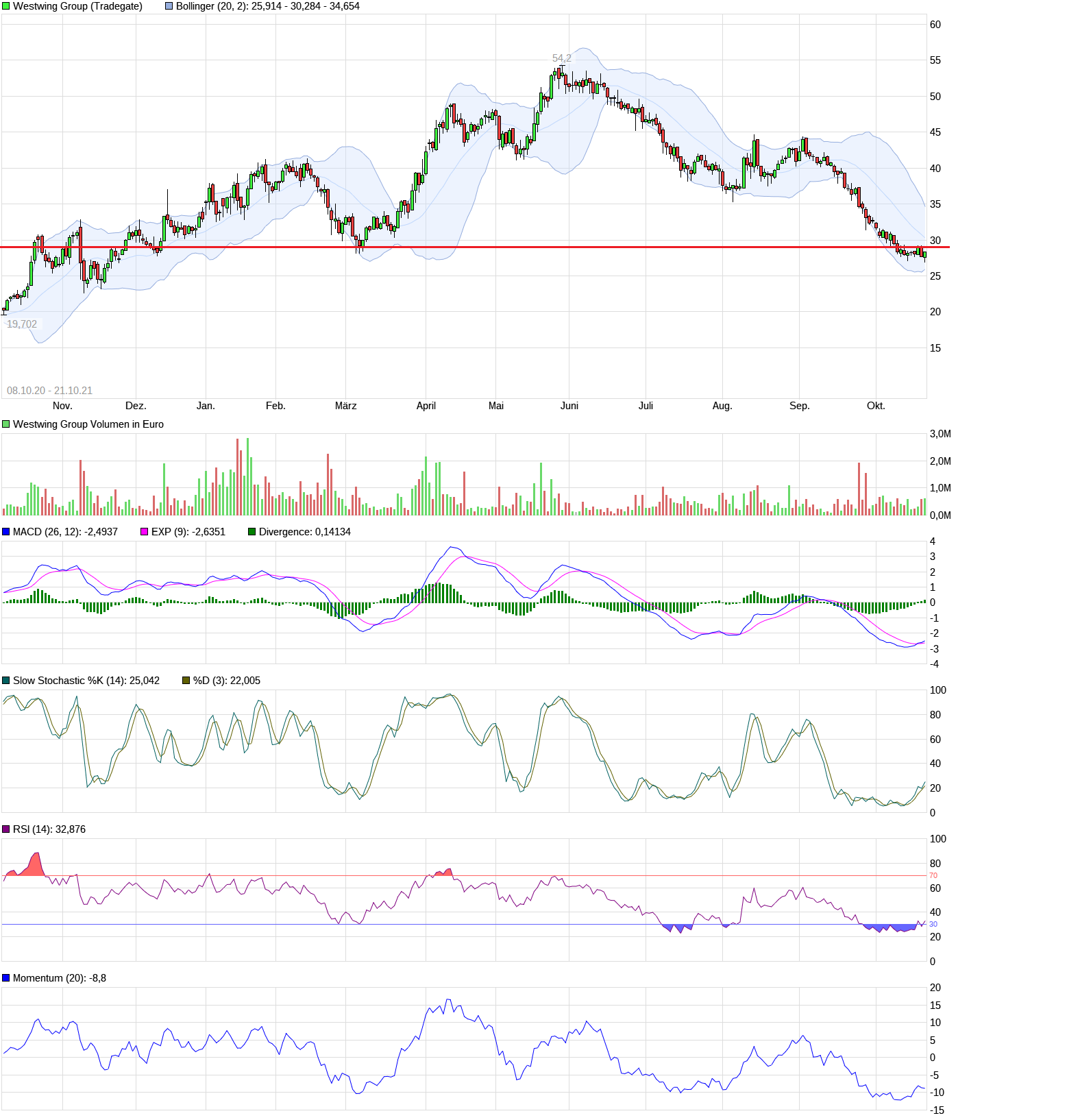Click the "Slow Stochastic %K (14): 25,042" label

point(86,681)
